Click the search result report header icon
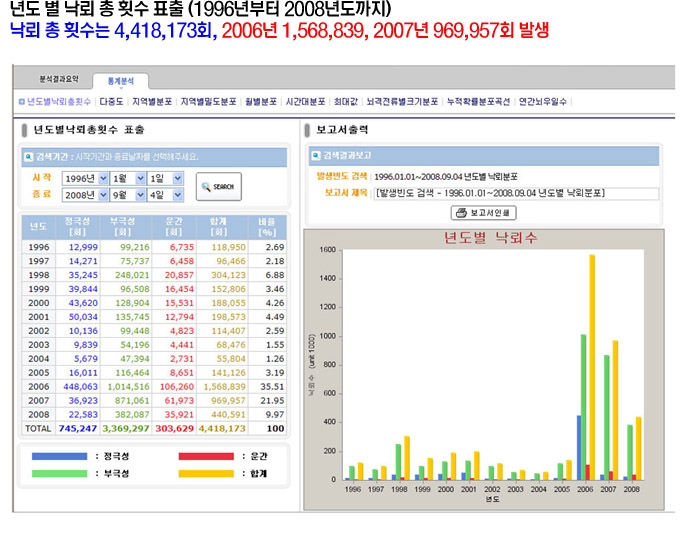Image resolution: width=690 pixels, height=550 pixels. tap(316, 157)
